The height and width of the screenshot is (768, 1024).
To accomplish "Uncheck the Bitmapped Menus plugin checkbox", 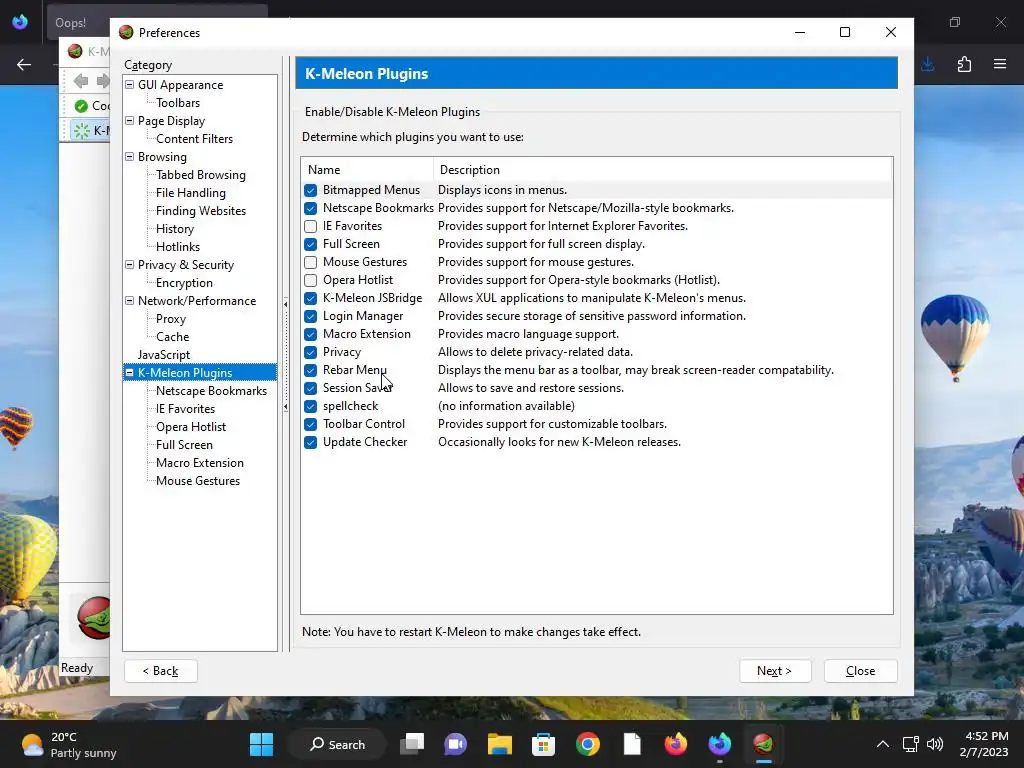I will (x=311, y=190).
